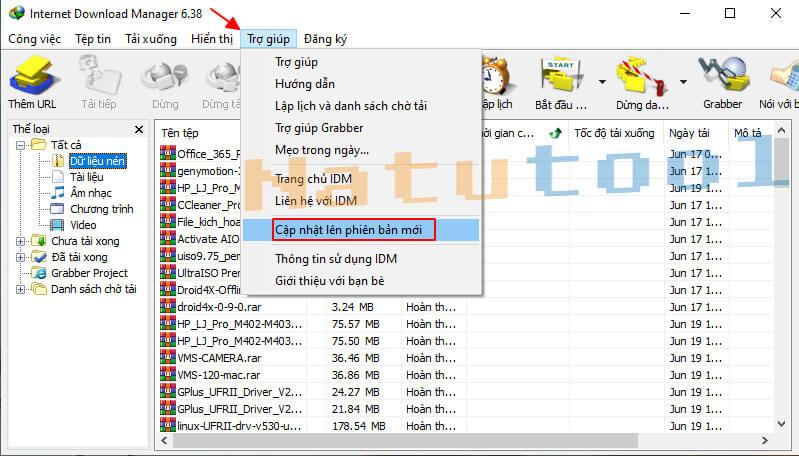This screenshot has height=456, width=799.
Task: Maximize the Internet Download Manager window
Action: (x=730, y=13)
